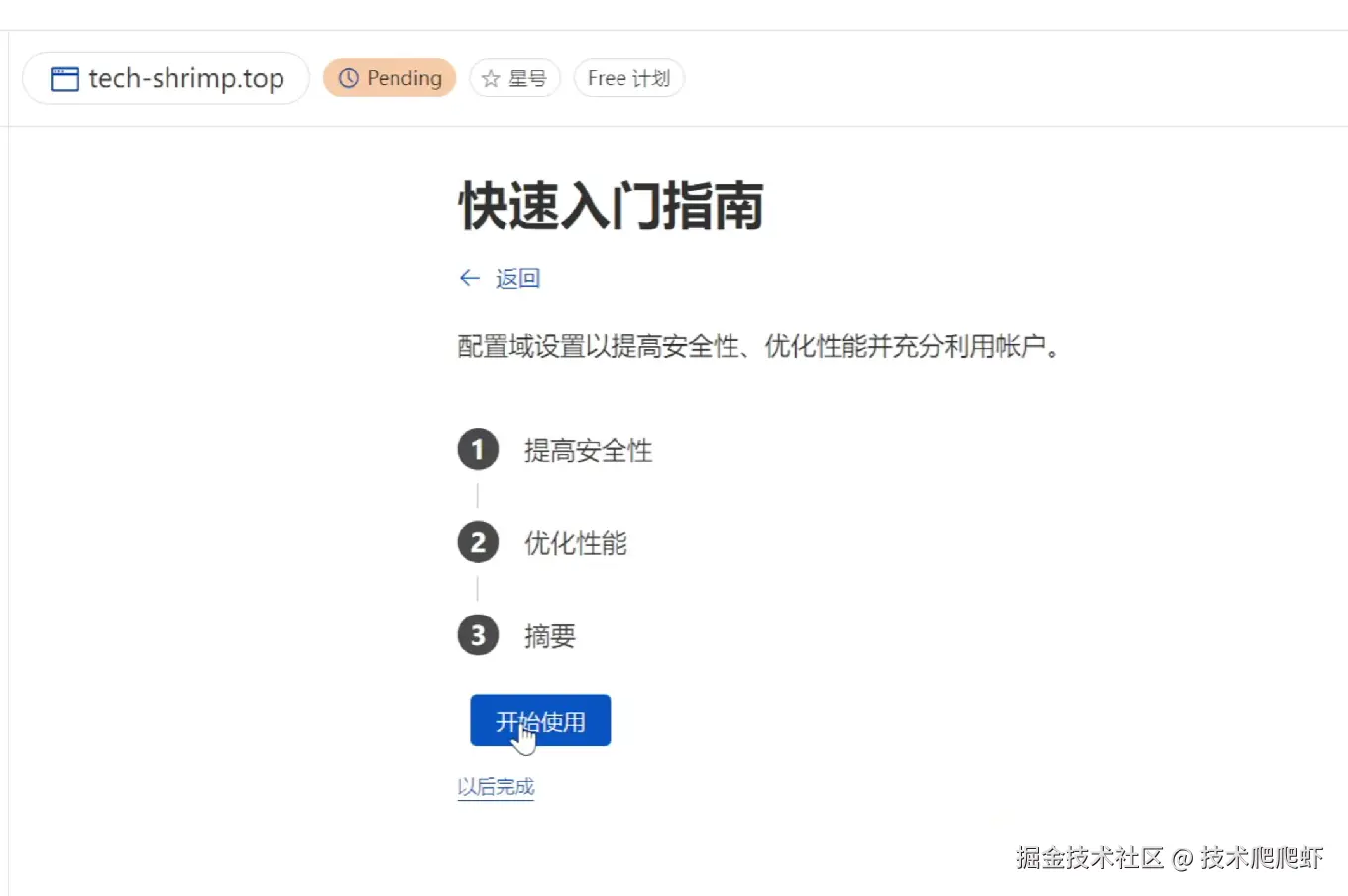
Task: Click the left arrow icon before 返回
Action: coord(470,279)
